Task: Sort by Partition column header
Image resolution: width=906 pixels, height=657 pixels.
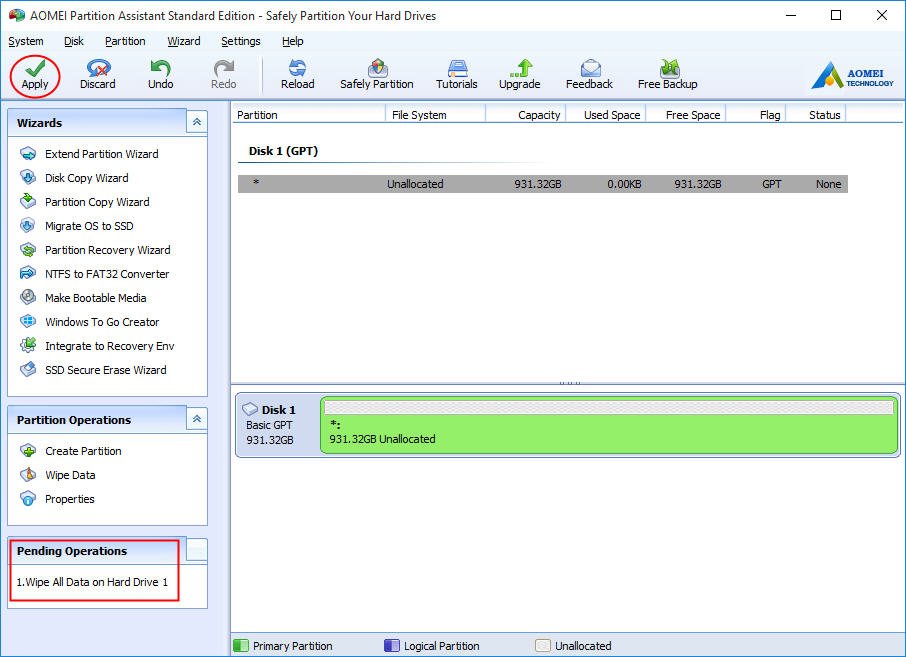Action: [309, 114]
